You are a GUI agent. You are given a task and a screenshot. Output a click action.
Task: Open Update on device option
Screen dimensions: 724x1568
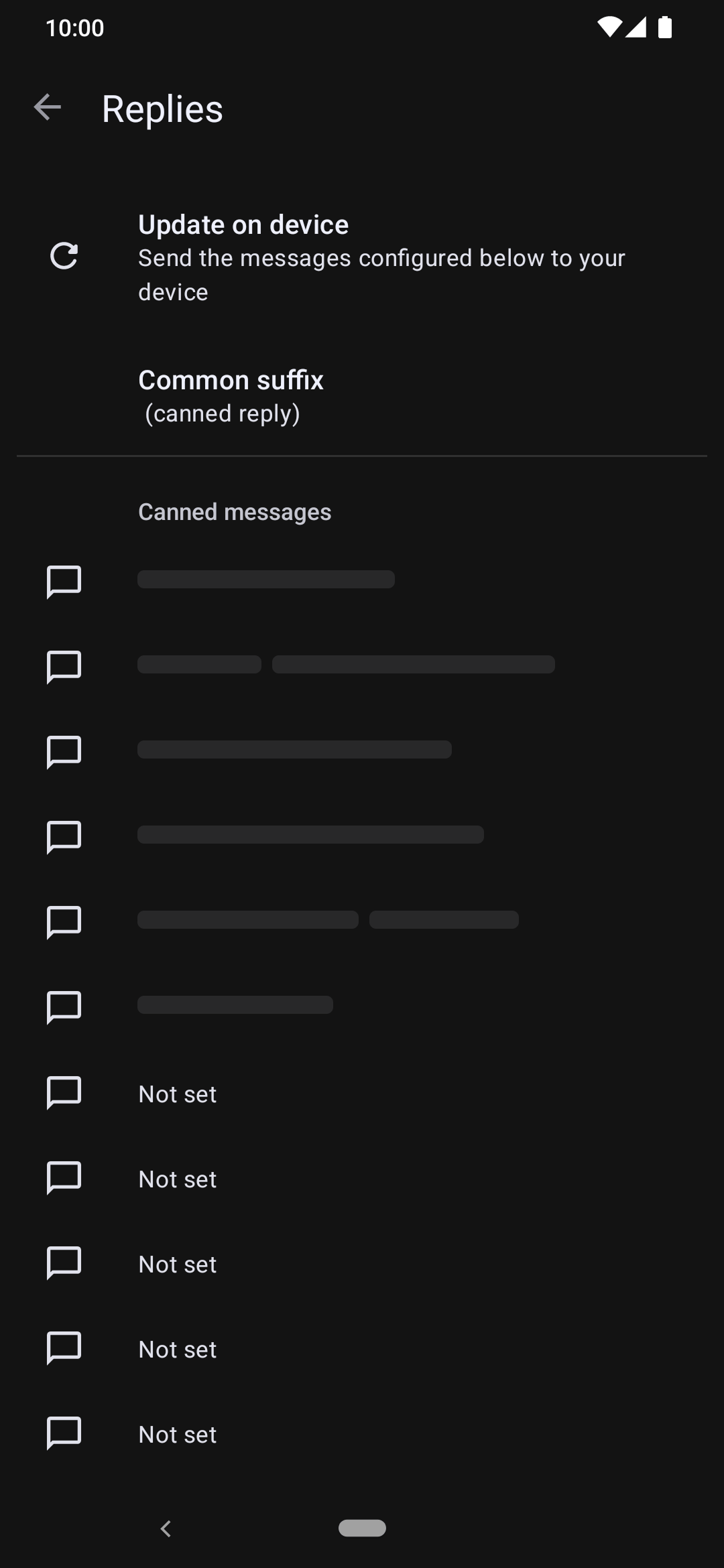coord(362,257)
